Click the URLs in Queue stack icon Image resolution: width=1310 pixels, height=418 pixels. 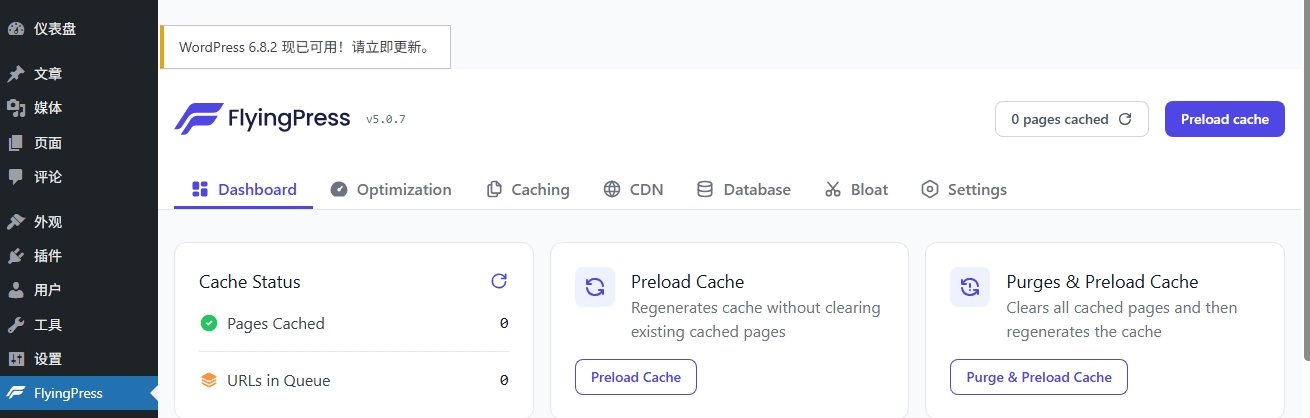pyautogui.click(x=209, y=380)
